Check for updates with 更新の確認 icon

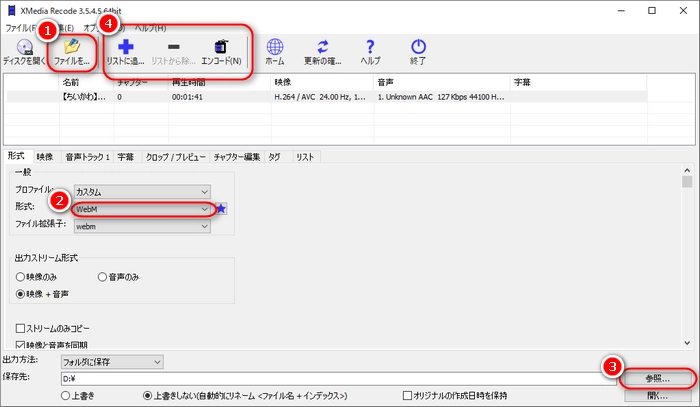pyautogui.click(x=323, y=47)
